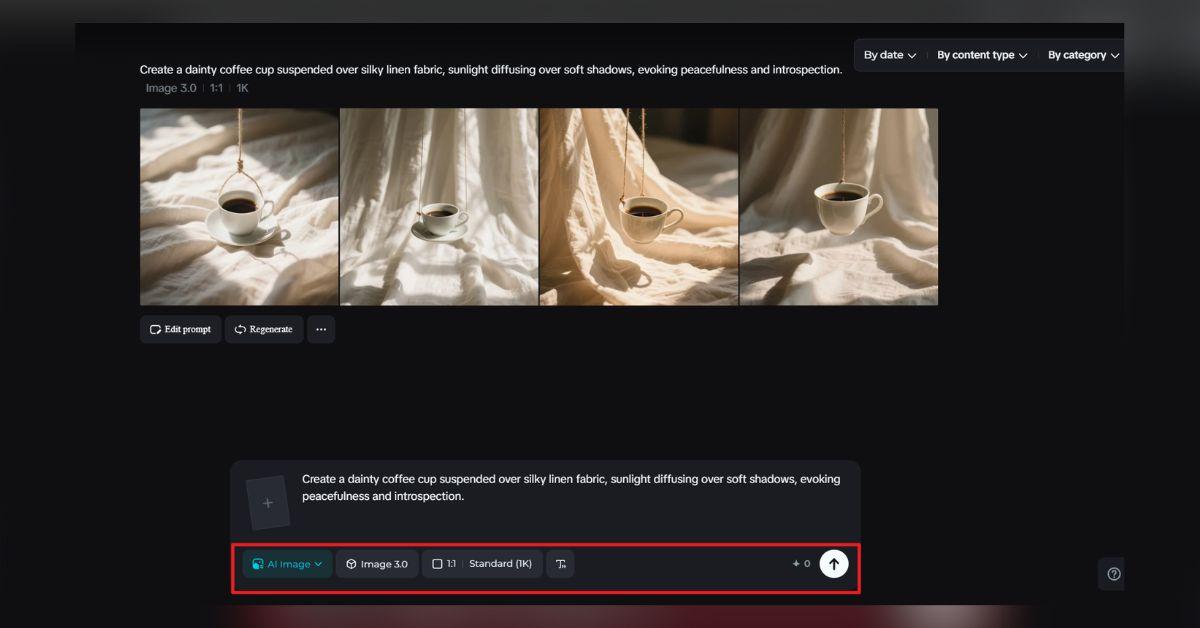Viewport: 1200px width, 628px height.
Task: Click the +0 credits indicator
Action: click(x=800, y=563)
